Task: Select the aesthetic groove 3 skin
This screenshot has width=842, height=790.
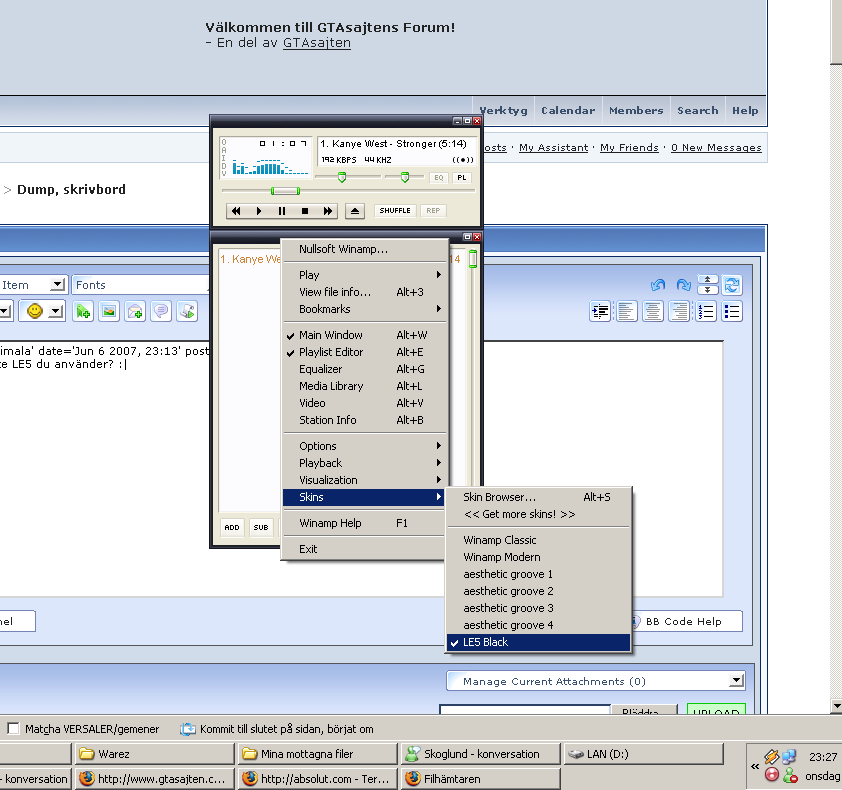Action: click(x=538, y=608)
